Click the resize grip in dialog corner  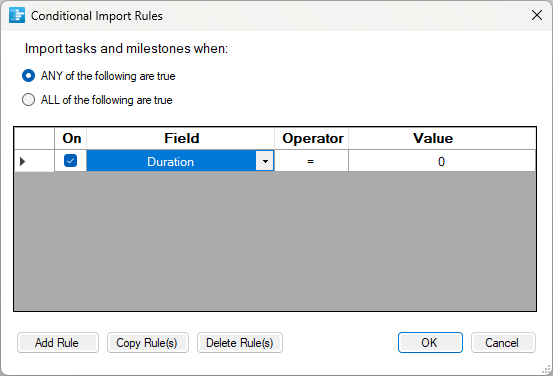pos(546,370)
